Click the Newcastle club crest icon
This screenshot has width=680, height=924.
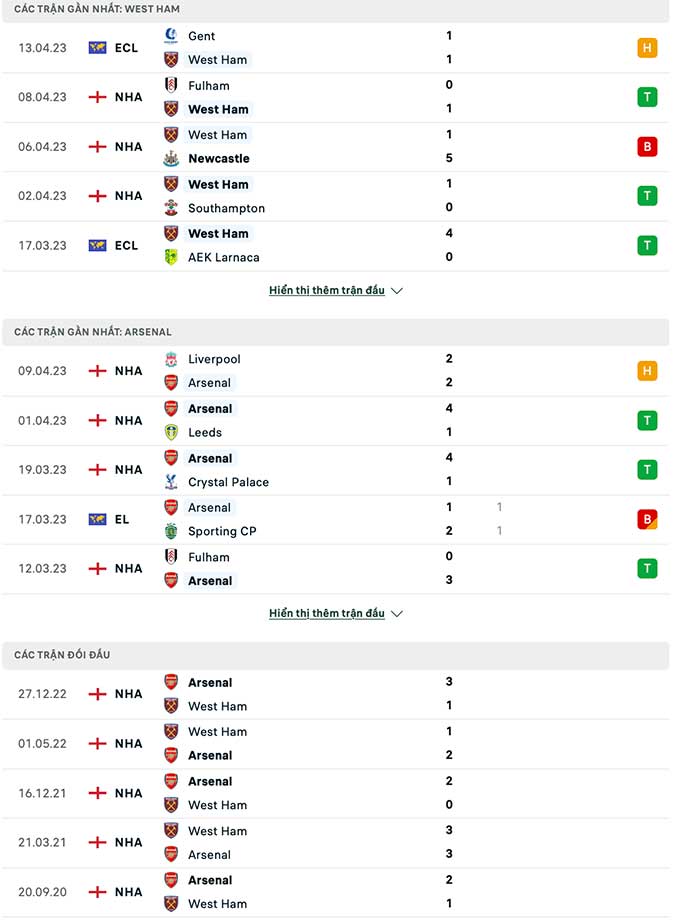pyautogui.click(x=171, y=158)
